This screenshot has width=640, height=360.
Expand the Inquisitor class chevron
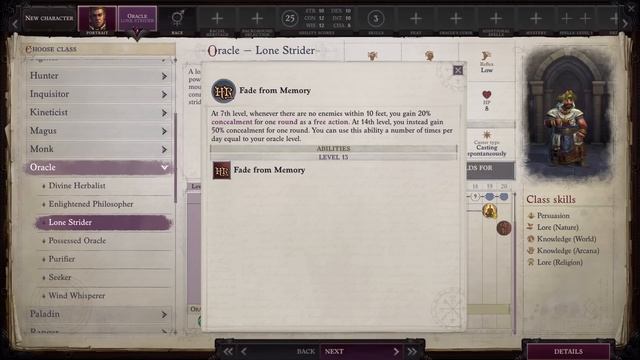164,95
